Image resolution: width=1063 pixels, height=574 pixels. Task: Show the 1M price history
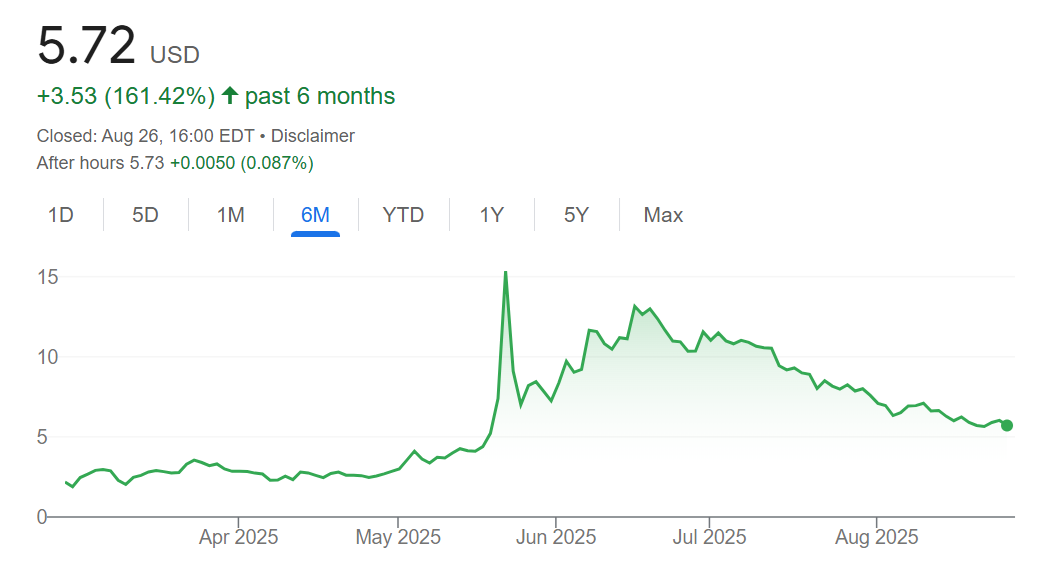point(231,215)
